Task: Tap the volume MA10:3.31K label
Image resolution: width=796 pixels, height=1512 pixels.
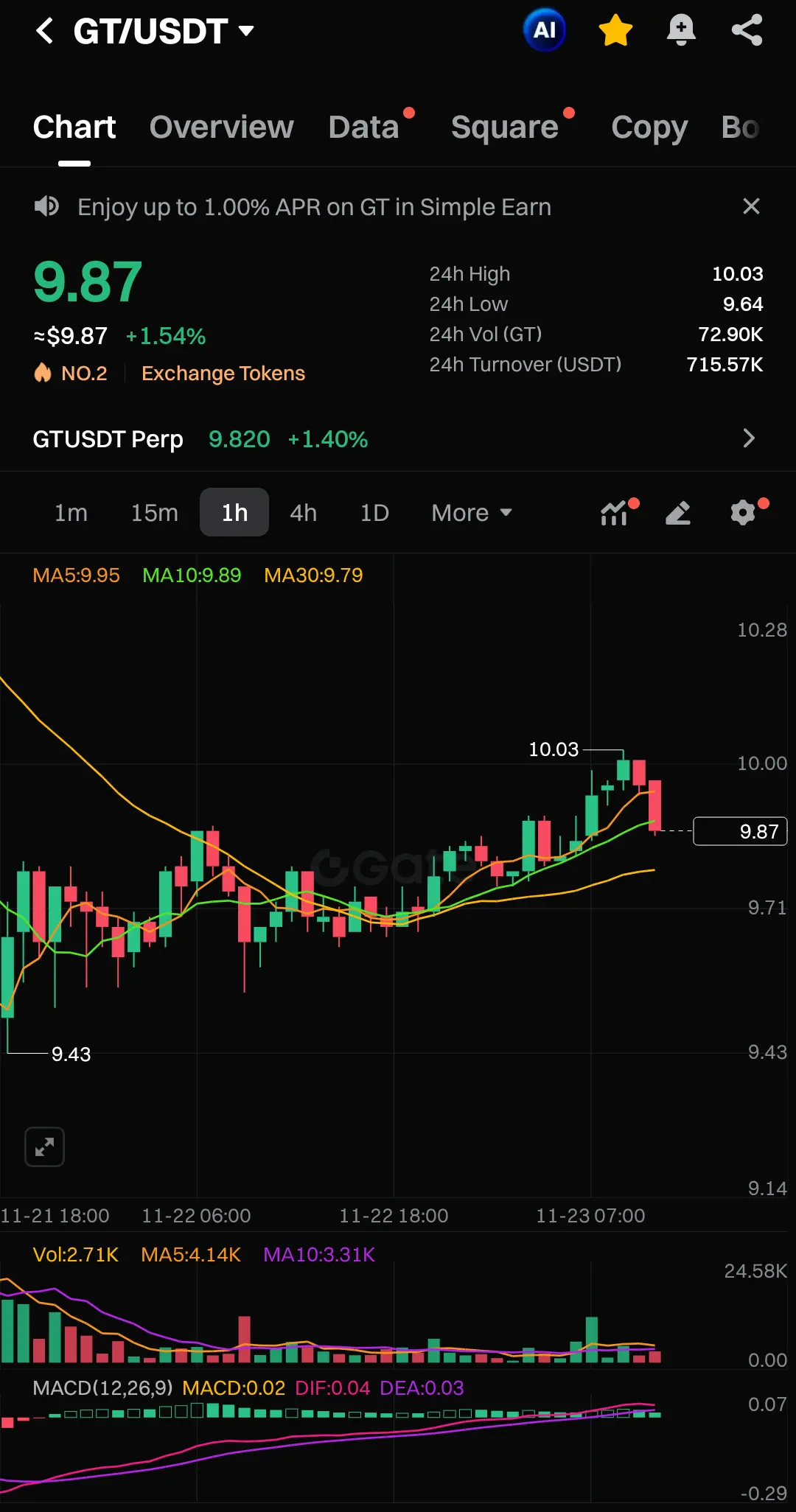Action: 319,1255
